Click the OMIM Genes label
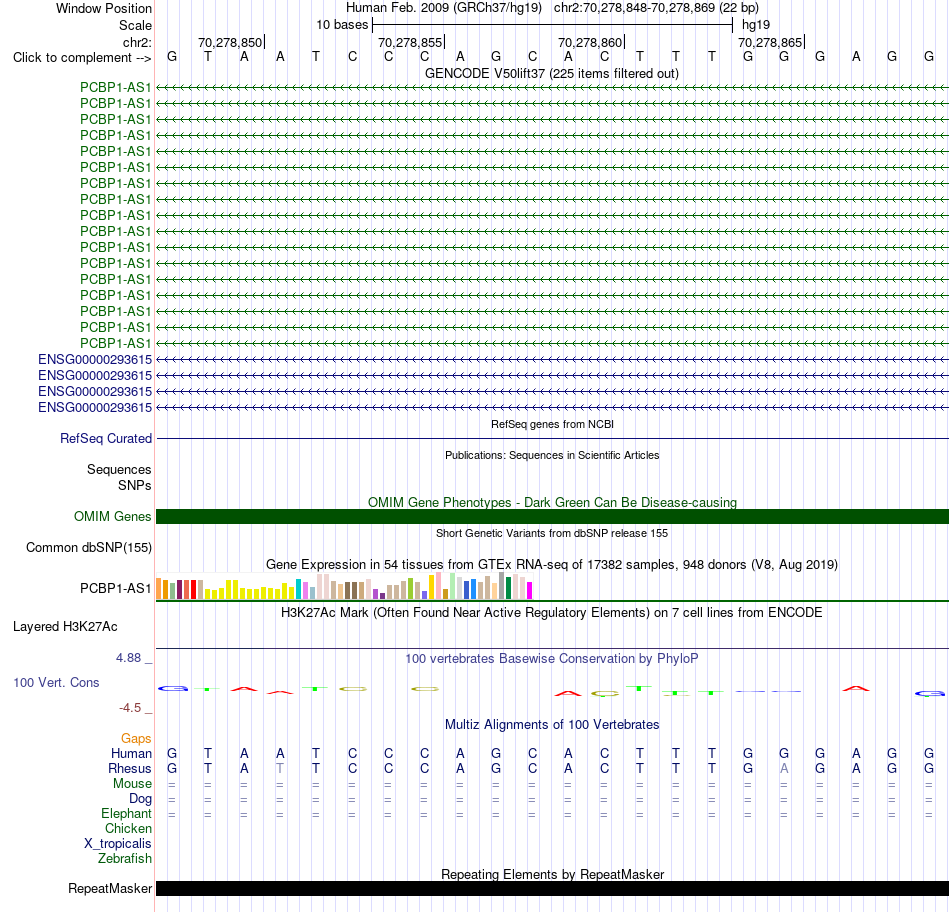Viewport: 950px width, 912px height. click(113, 516)
